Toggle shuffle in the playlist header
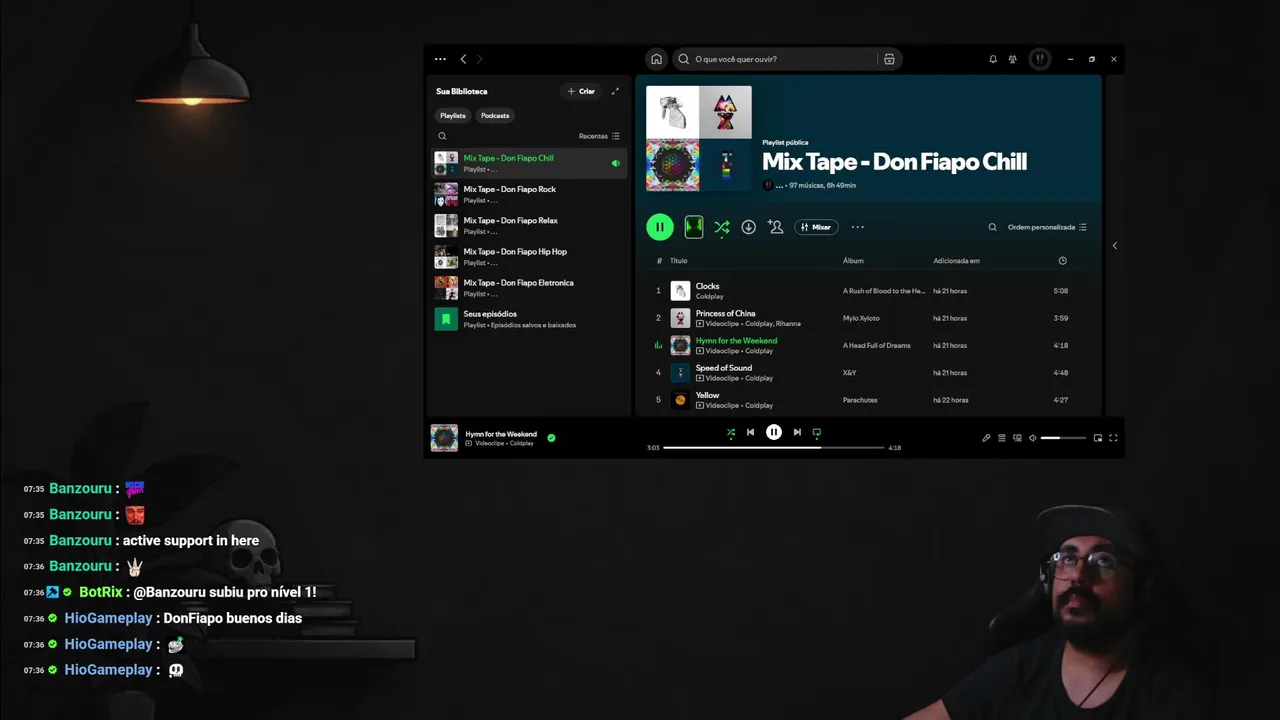The image size is (1280, 720). pyautogui.click(x=721, y=227)
